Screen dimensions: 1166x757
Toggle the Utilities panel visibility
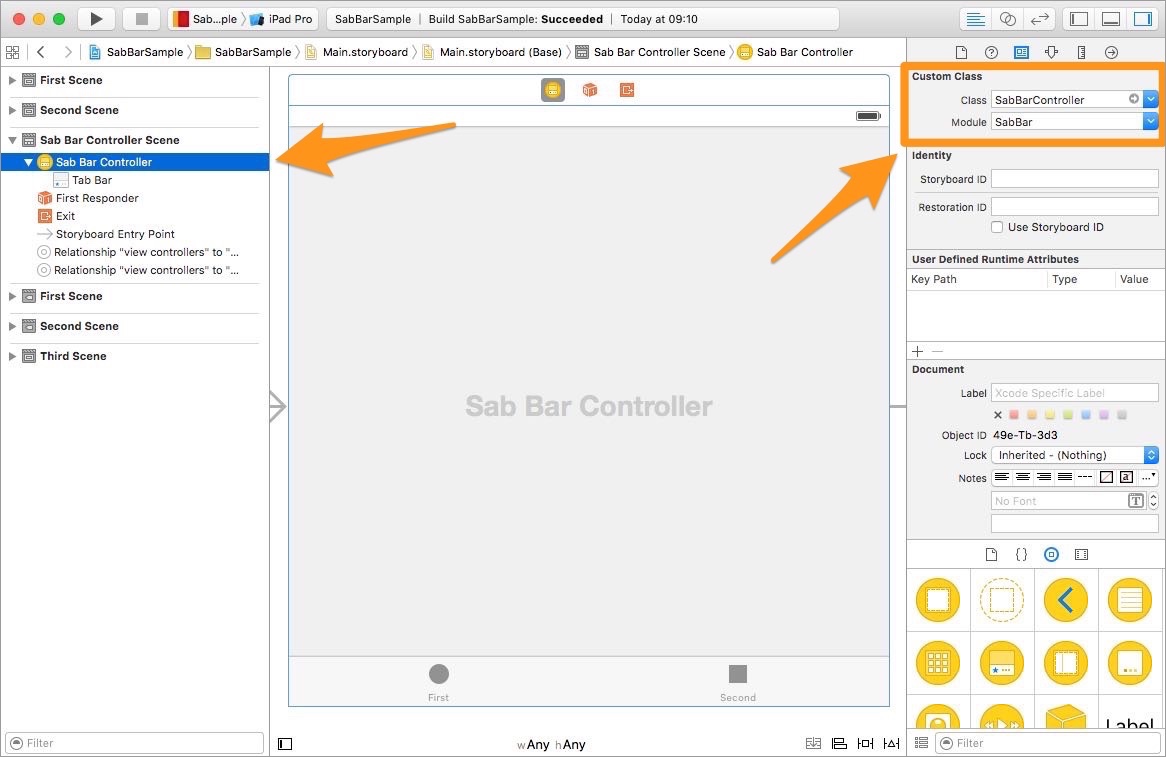pyautogui.click(x=1142, y=19)
